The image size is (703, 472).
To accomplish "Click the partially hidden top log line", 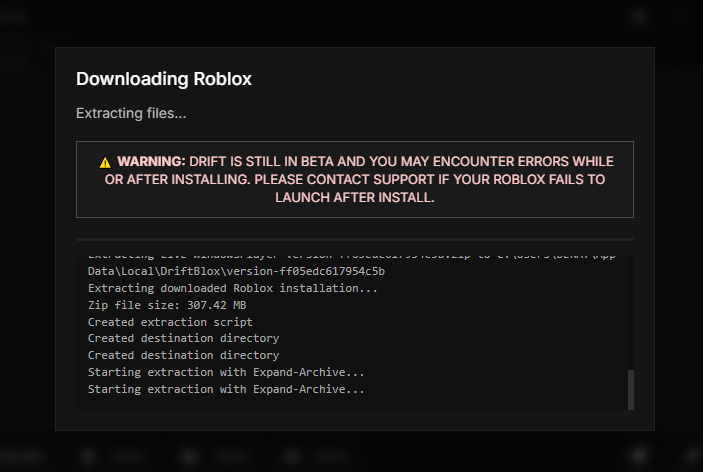I will click(x=350, y=256).
